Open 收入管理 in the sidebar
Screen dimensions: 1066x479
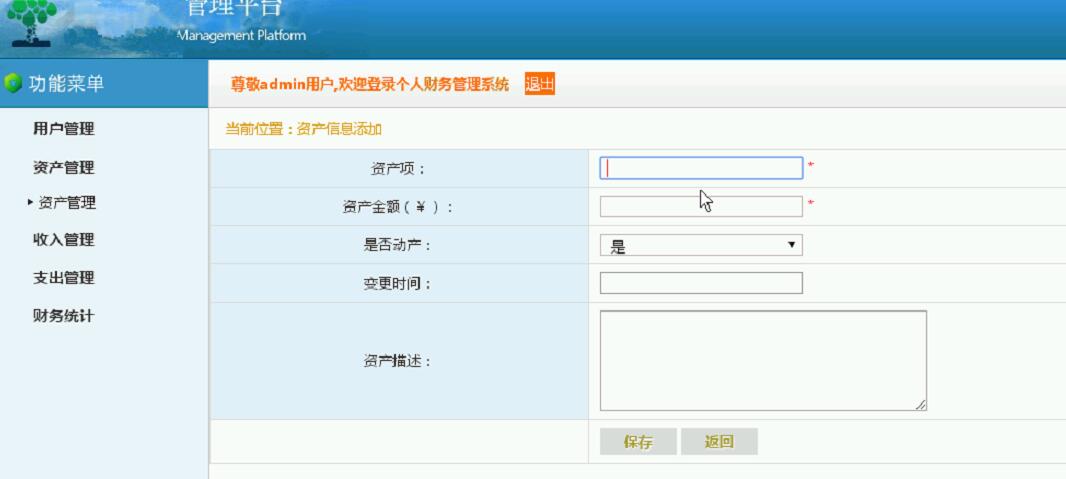pyautogui.click(x=64, y=240)
